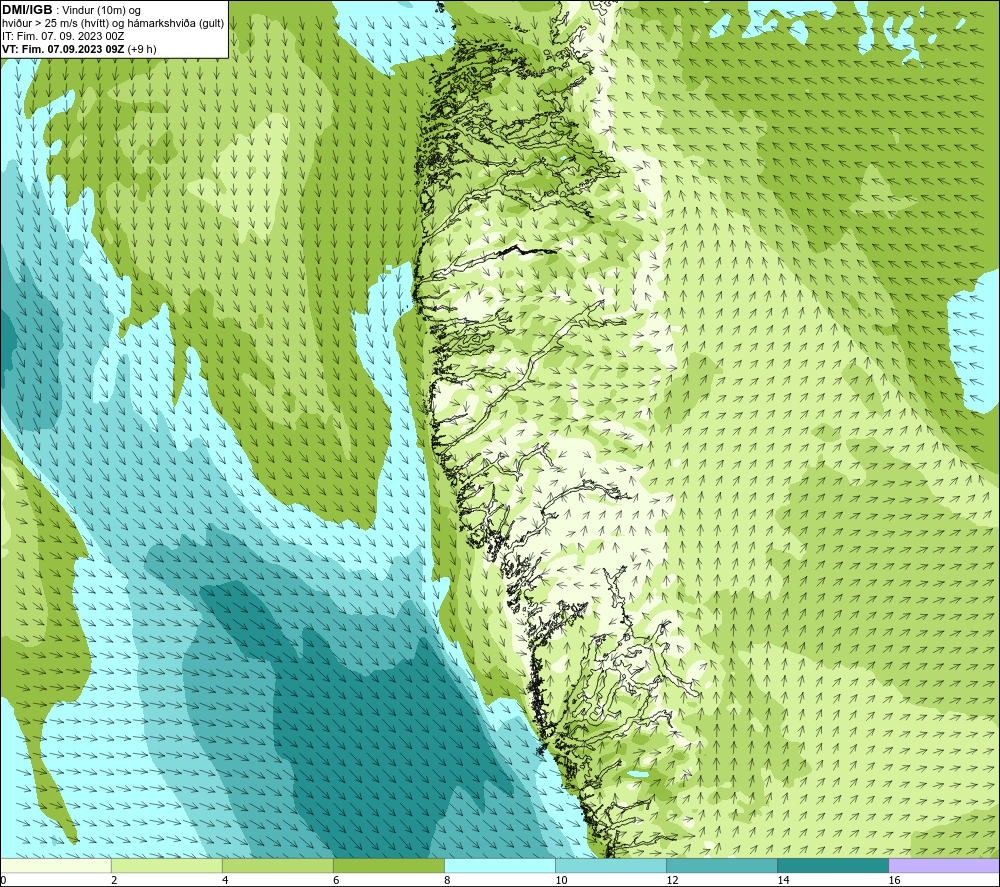
Task: Click the 'VT: Fim. 07.09.2023 09Z' valid time
Action: coord(64,49)
